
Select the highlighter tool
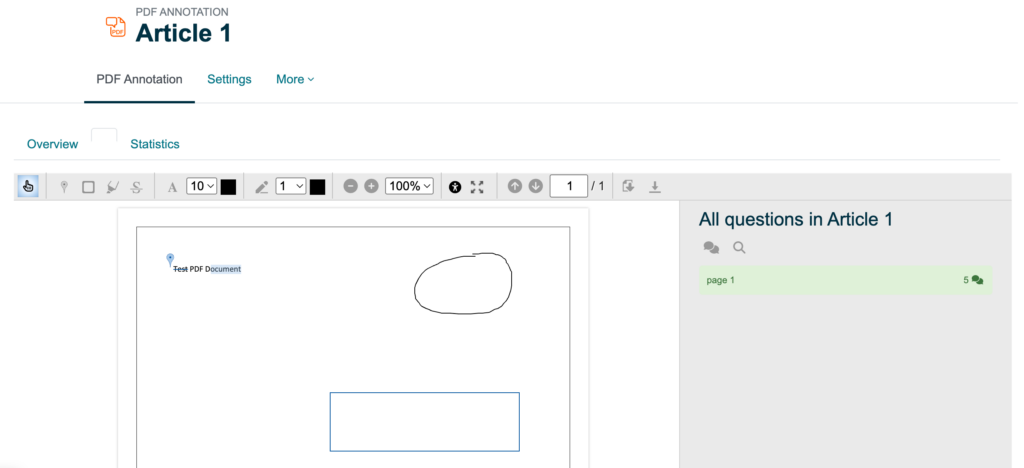point(113,187)
